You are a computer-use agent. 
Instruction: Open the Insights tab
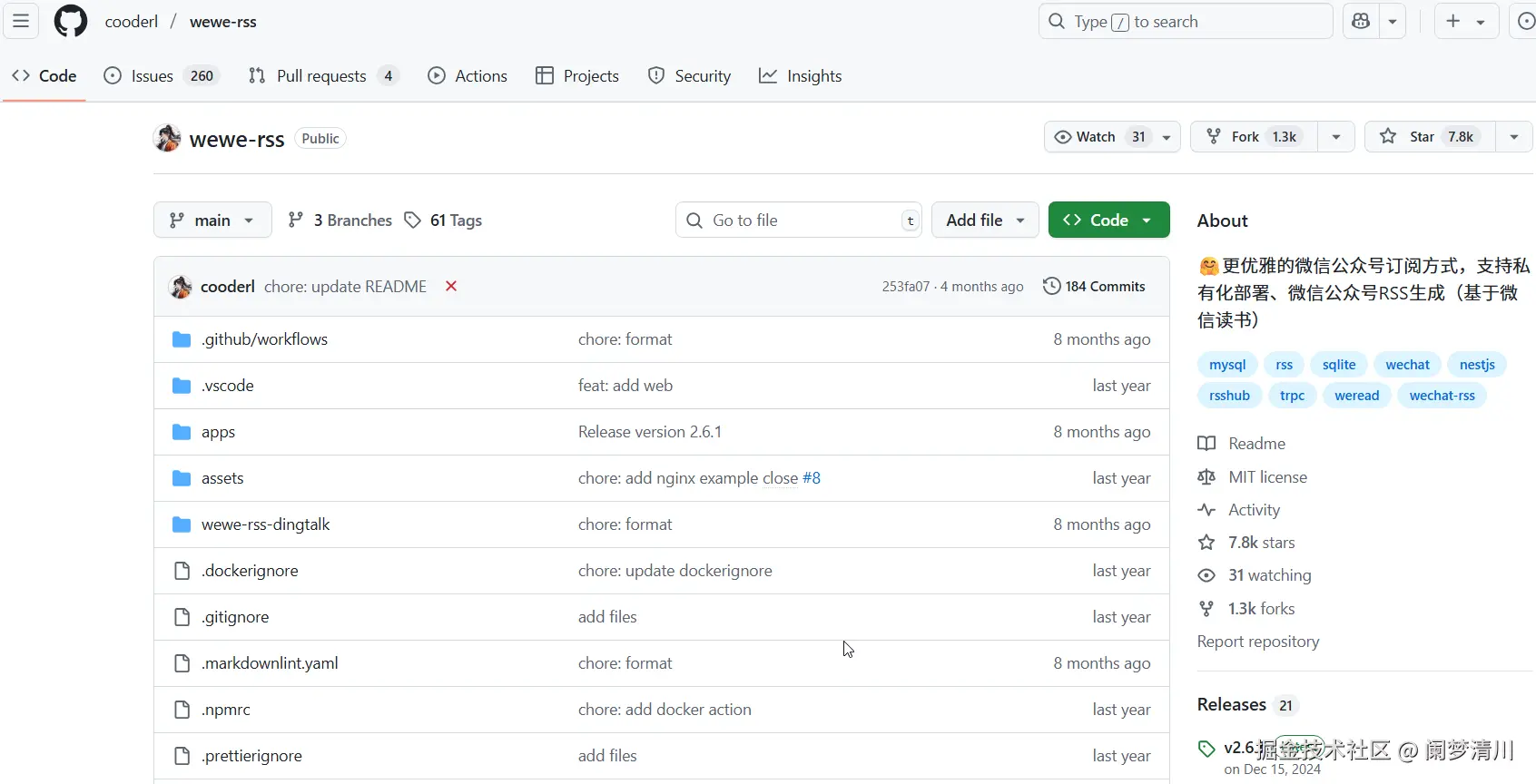click(801, 76)
